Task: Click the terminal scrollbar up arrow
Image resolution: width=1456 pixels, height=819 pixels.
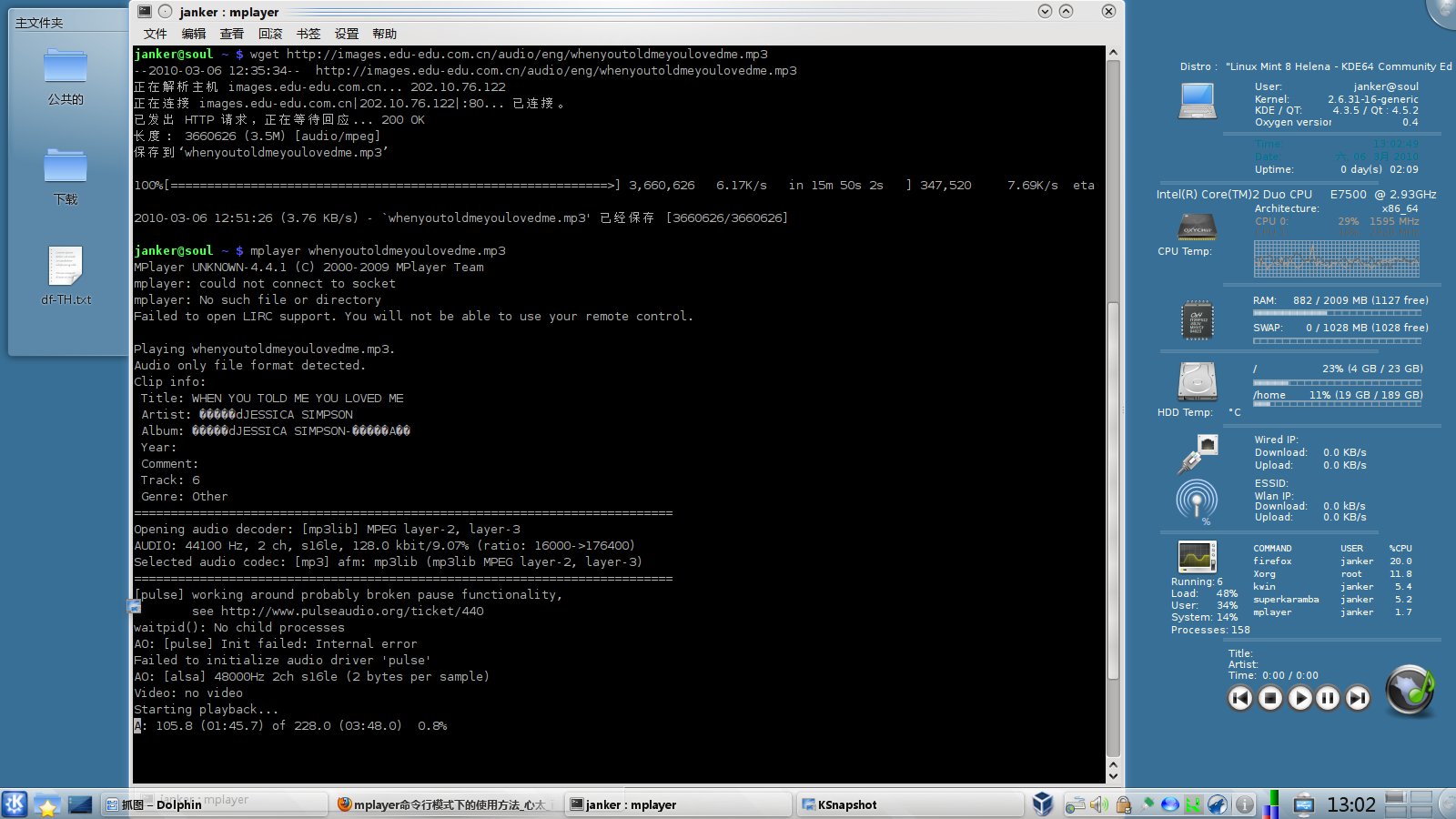Action: [1113, 53]
